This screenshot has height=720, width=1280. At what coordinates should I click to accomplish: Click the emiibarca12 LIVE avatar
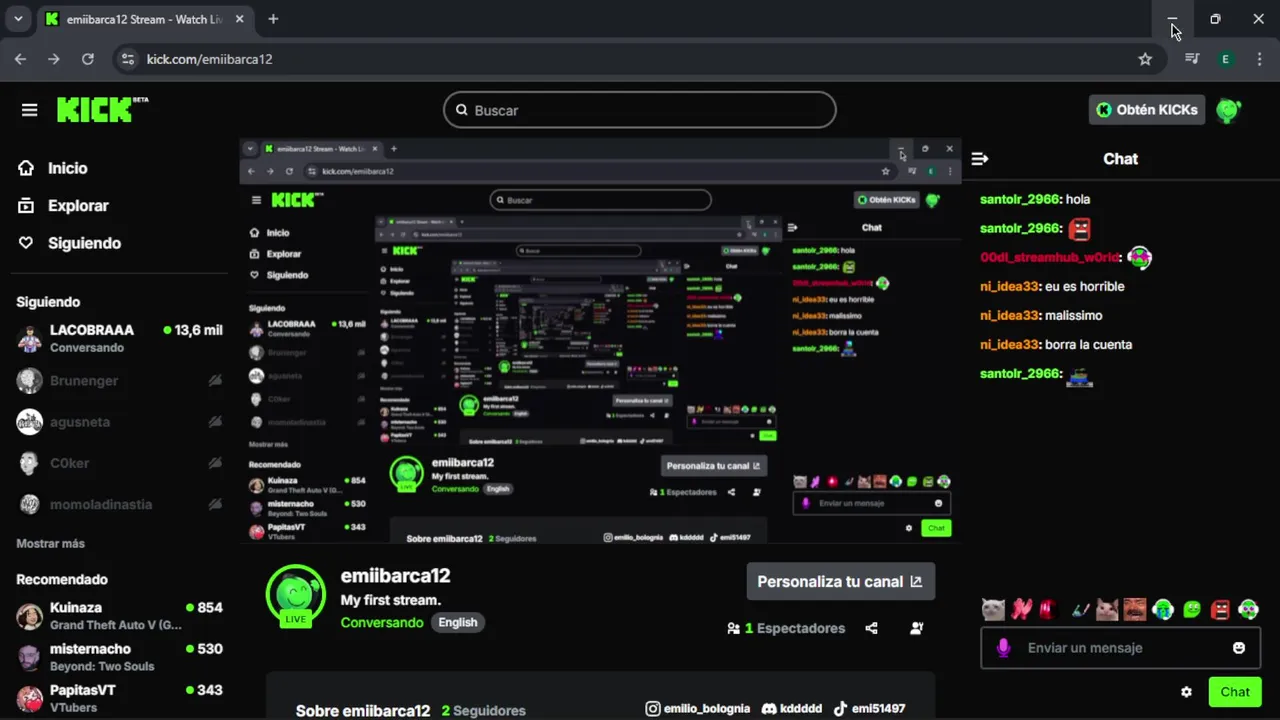pyautogui.click(x=295, y=597)
